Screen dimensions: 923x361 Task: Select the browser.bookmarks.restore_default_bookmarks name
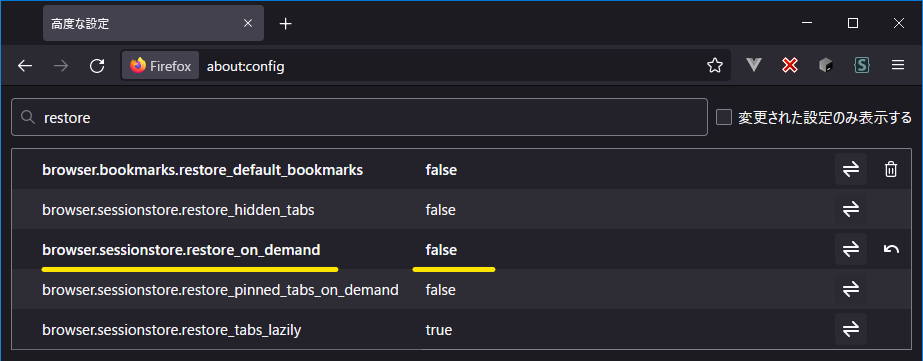[202, 170]
